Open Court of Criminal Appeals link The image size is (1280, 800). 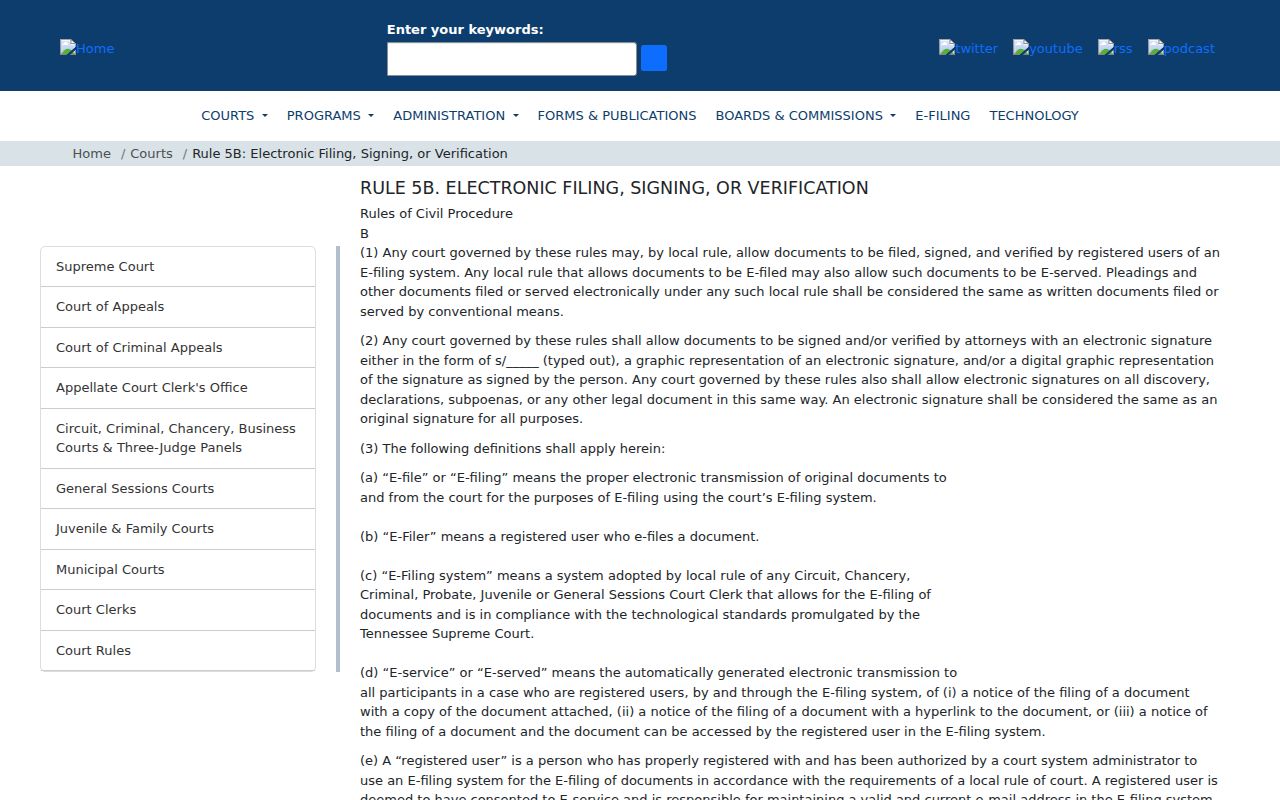[178, 348]
